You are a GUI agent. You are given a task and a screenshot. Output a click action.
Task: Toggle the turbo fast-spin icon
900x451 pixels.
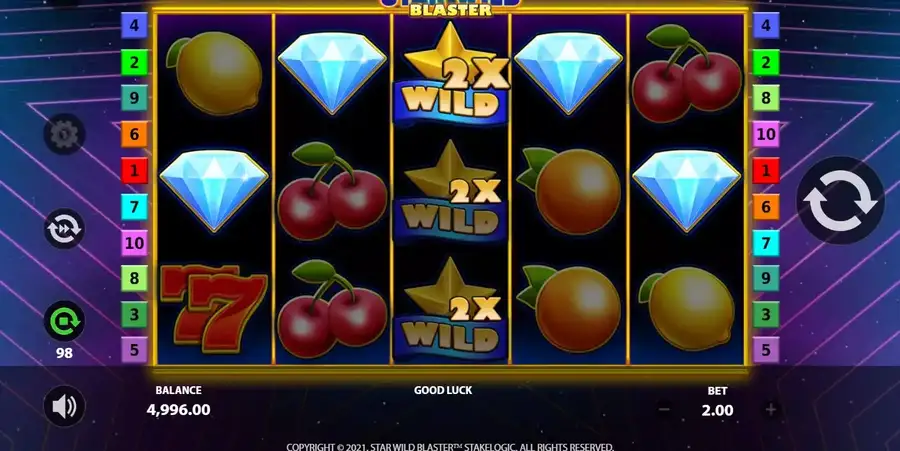pos(64,228)
